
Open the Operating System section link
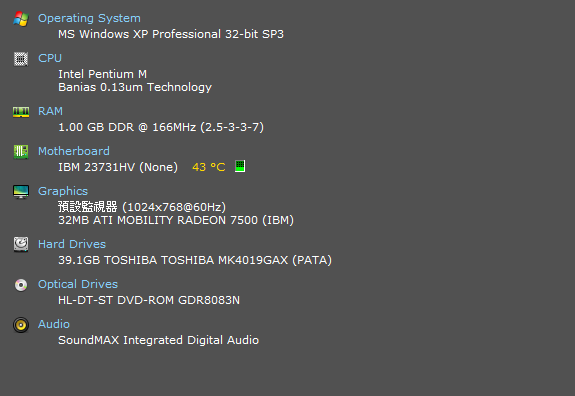coord(89,18)
